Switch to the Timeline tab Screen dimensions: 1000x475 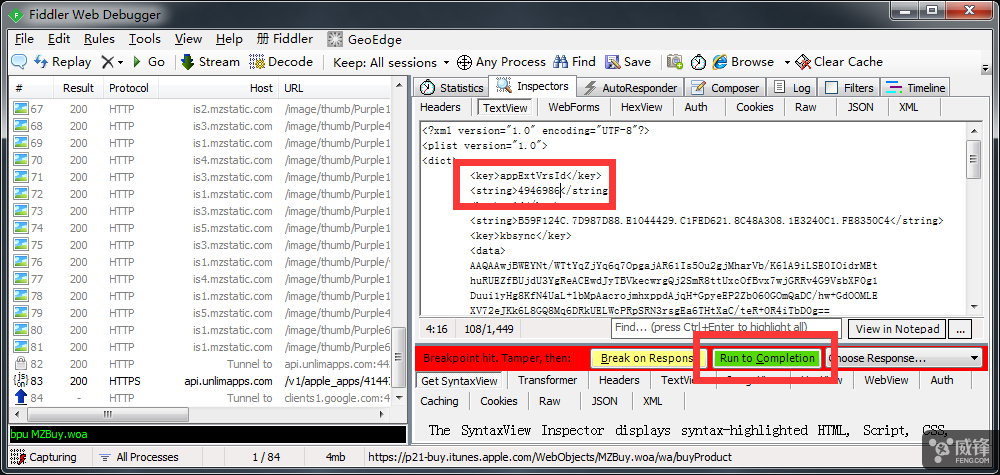pyautogui.click(x=916, y=88)
